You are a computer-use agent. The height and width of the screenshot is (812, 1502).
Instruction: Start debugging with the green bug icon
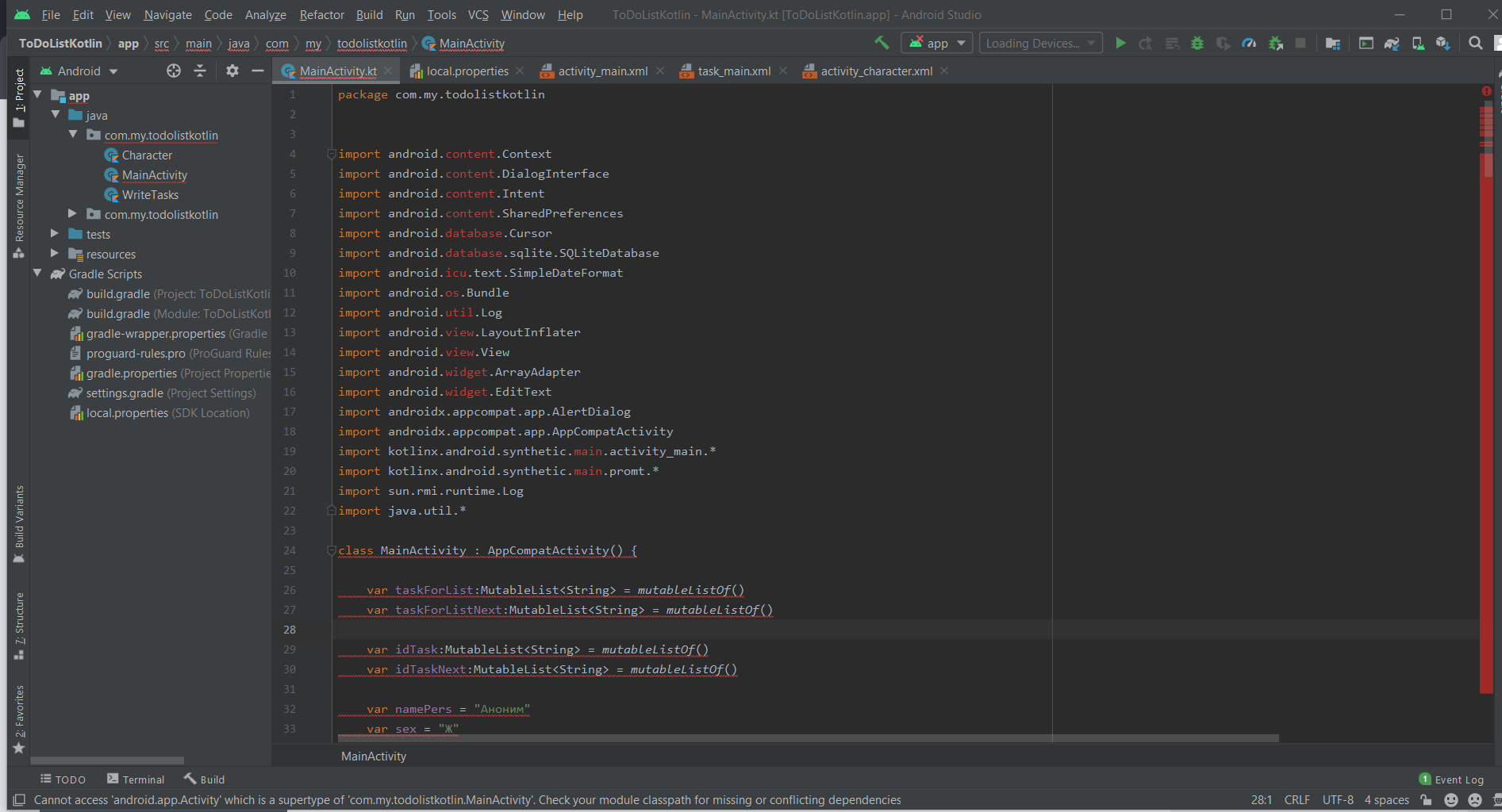[x=1197, y=43]
